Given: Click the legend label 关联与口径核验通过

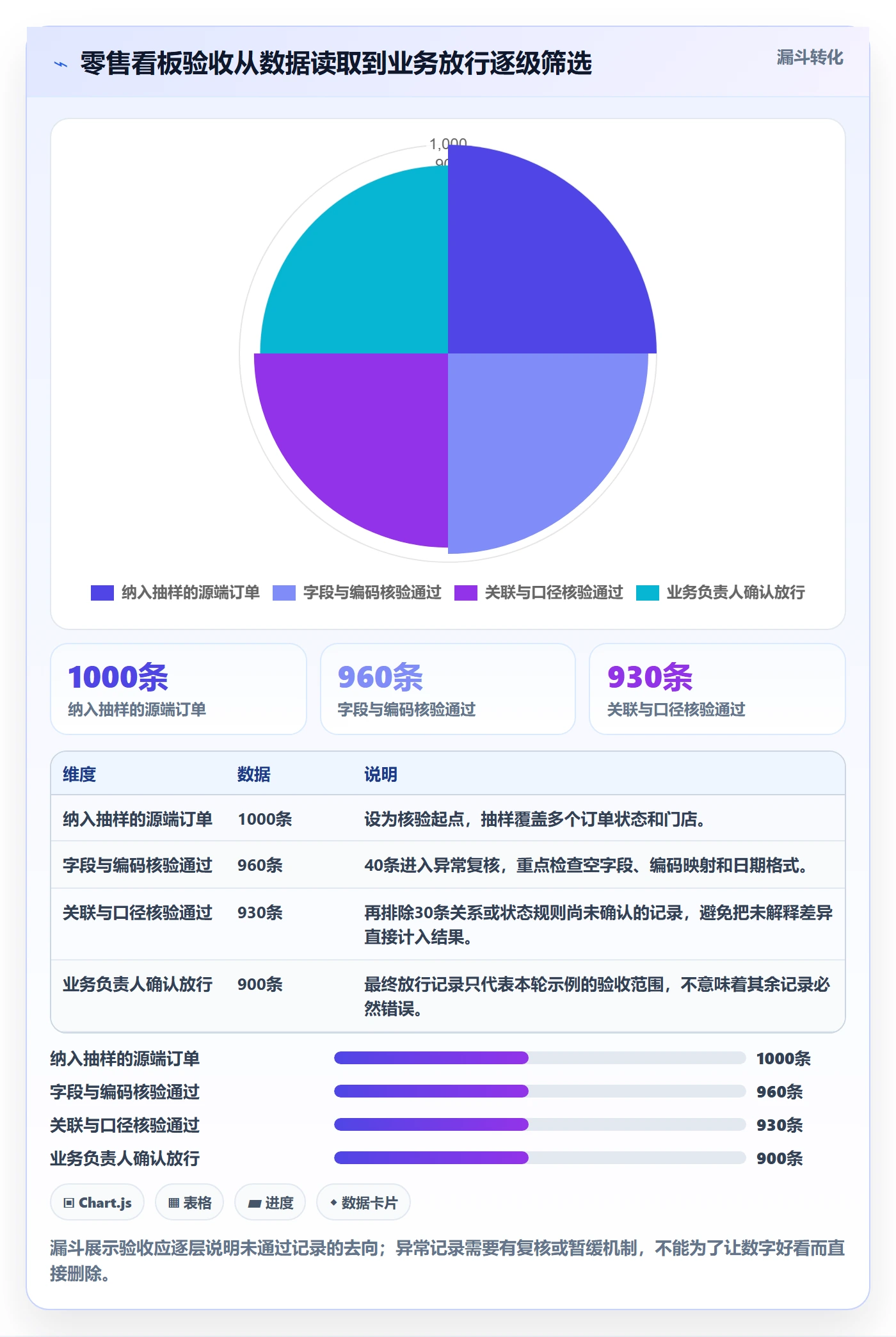Looking at the screenshot, I should 554,593.
